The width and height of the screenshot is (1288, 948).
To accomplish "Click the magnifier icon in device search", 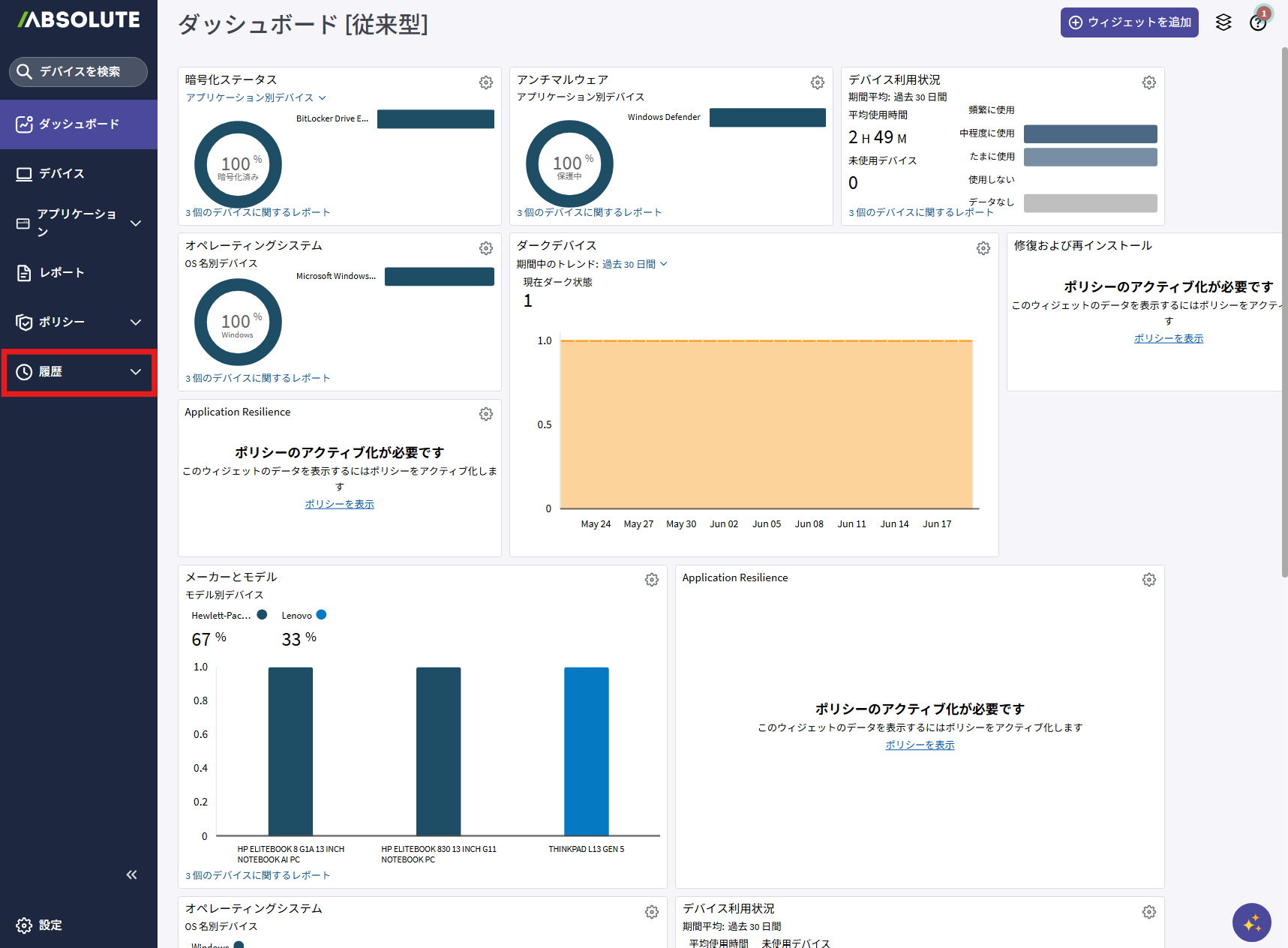I will coord(25,71).
